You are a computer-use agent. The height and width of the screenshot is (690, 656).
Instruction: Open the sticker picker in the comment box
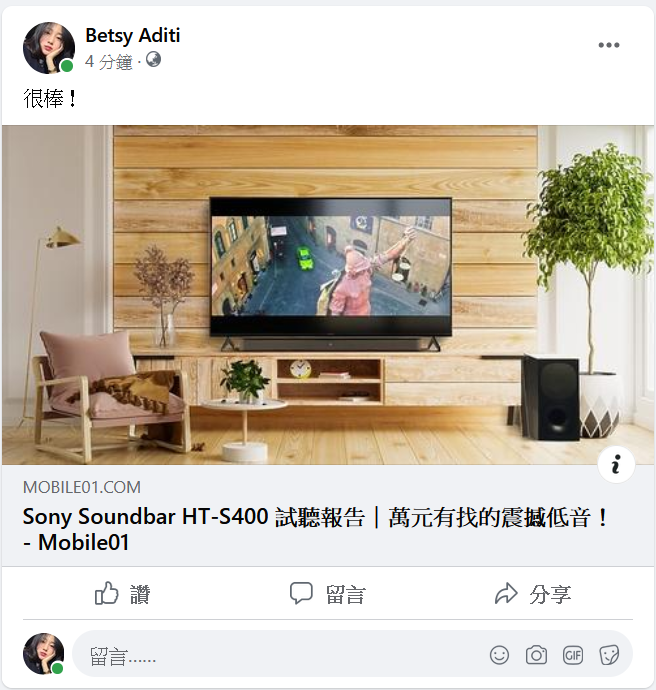click(609, 655)
